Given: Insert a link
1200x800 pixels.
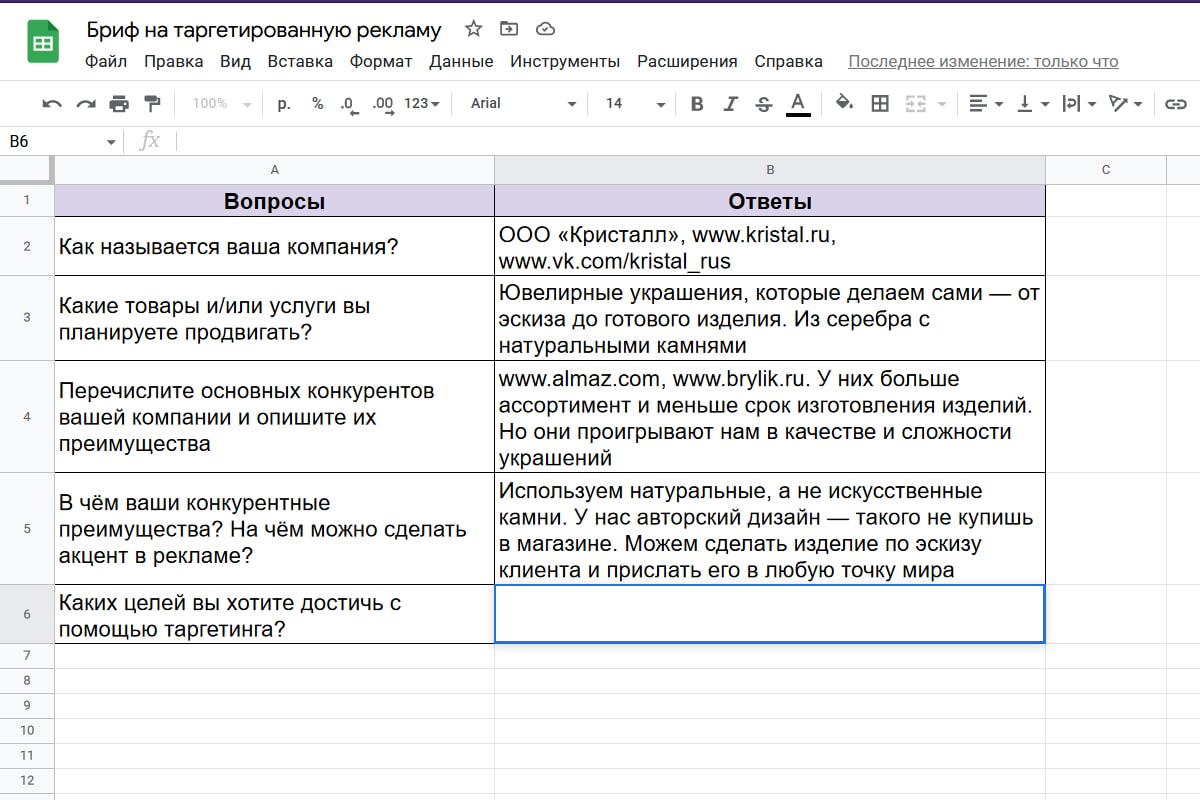Looking at the screenshot, I should pyautogui.click(x=1178, y=103).
